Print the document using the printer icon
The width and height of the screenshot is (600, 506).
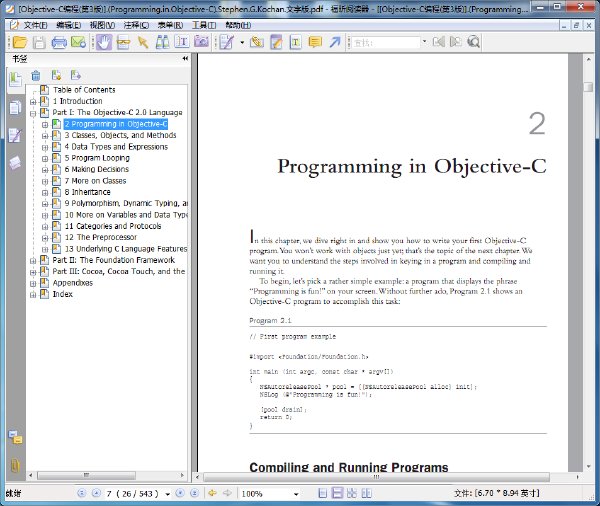[x=59, y=42]
